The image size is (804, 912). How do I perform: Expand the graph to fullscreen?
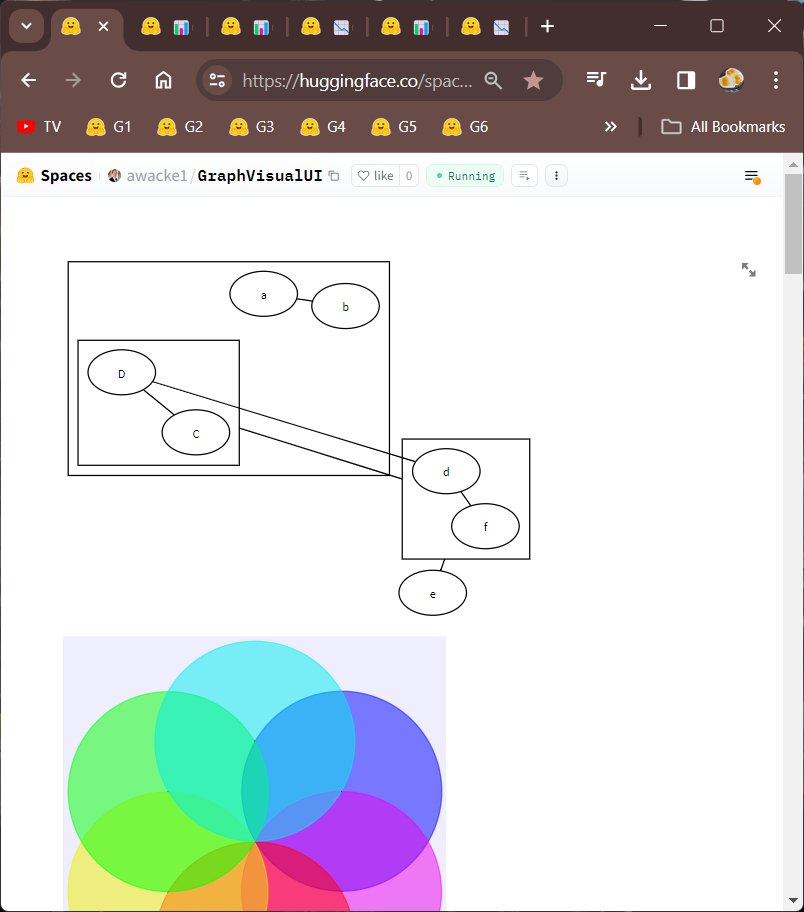[x=748, y=270]
